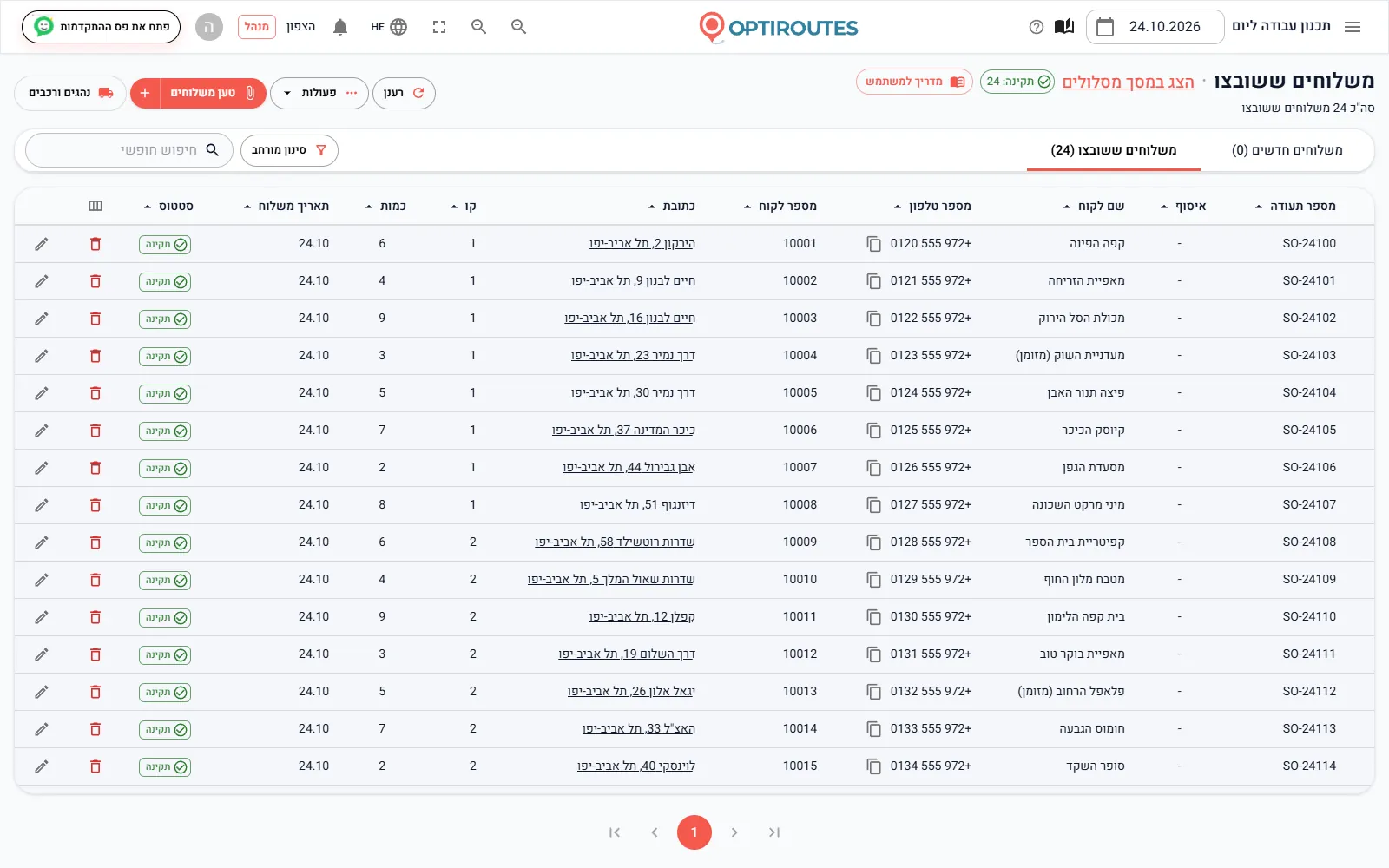1389x868 pixels.
Task: Delete shipment SO-24107 with trash icon
Action: pyautogui.click(x=95, y=505)
